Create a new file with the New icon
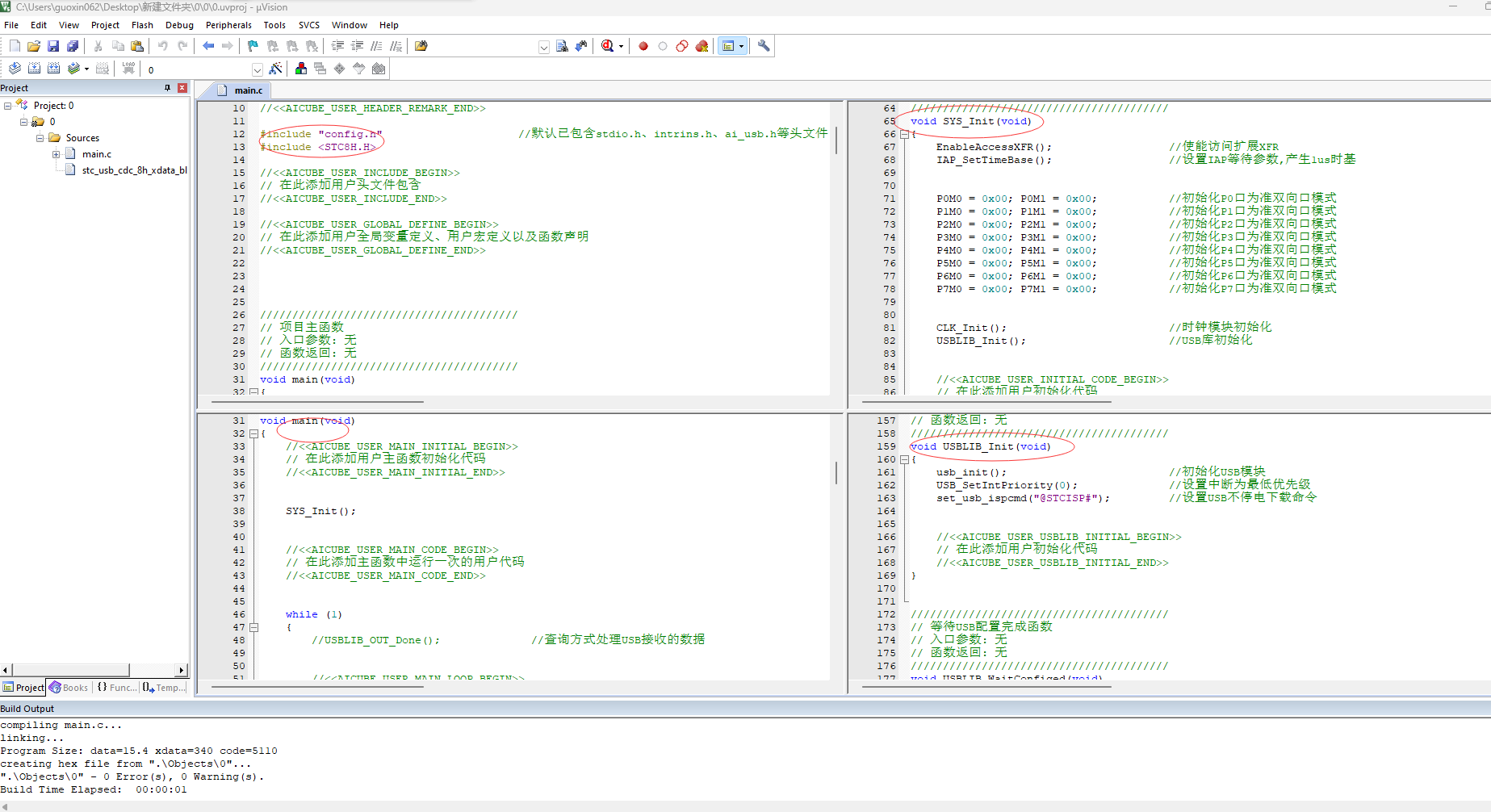Image resolution: width=1491 pixels, height=812 pixels. coord(15,46)
